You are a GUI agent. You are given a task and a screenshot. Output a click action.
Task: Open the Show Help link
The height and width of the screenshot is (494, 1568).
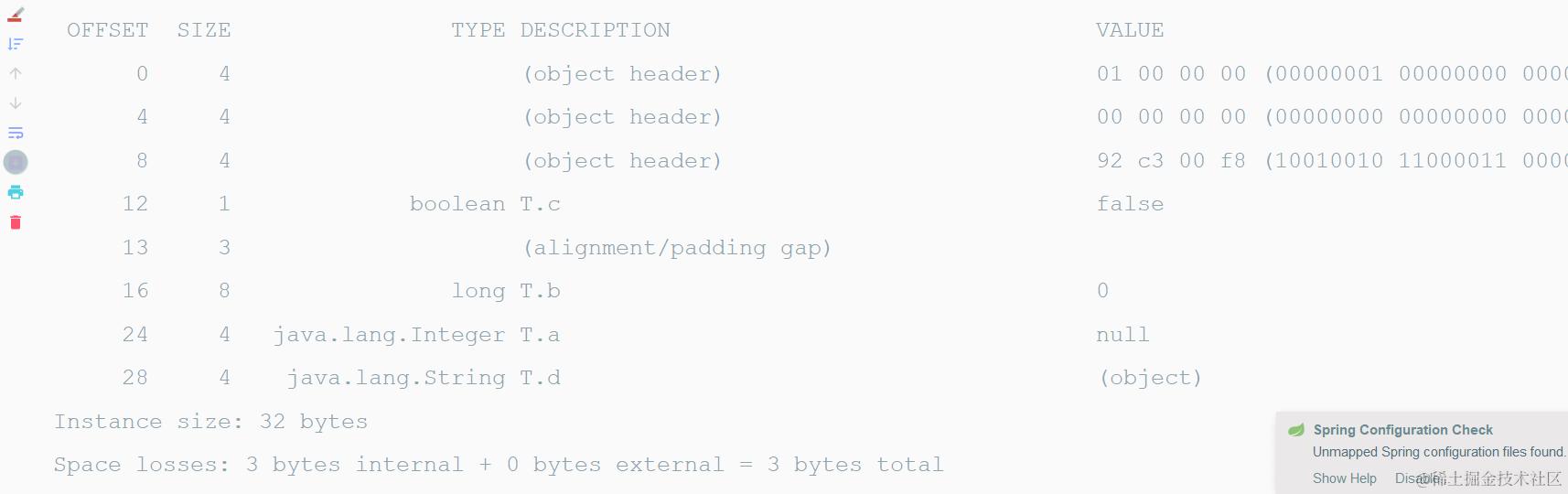1344,478
